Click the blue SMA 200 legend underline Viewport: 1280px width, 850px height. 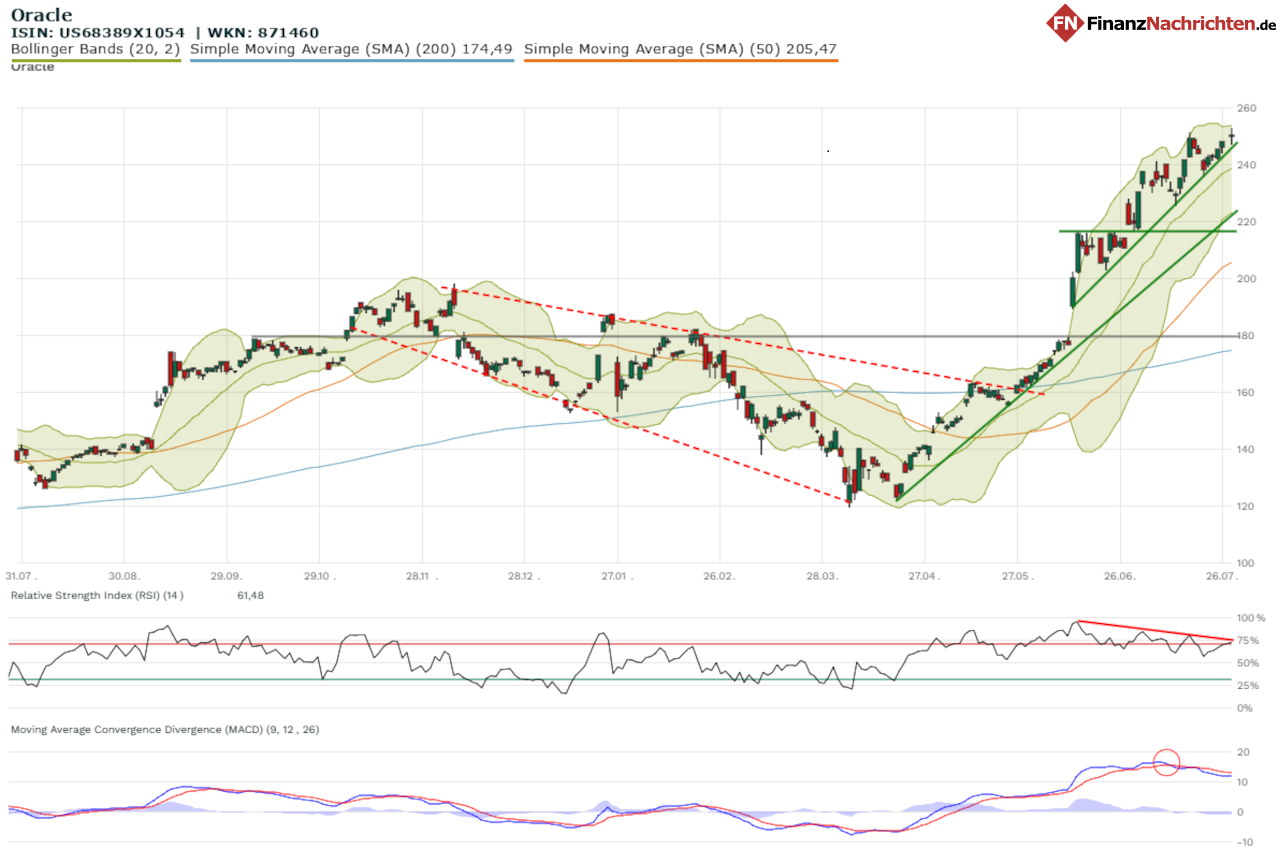point(351,60)
